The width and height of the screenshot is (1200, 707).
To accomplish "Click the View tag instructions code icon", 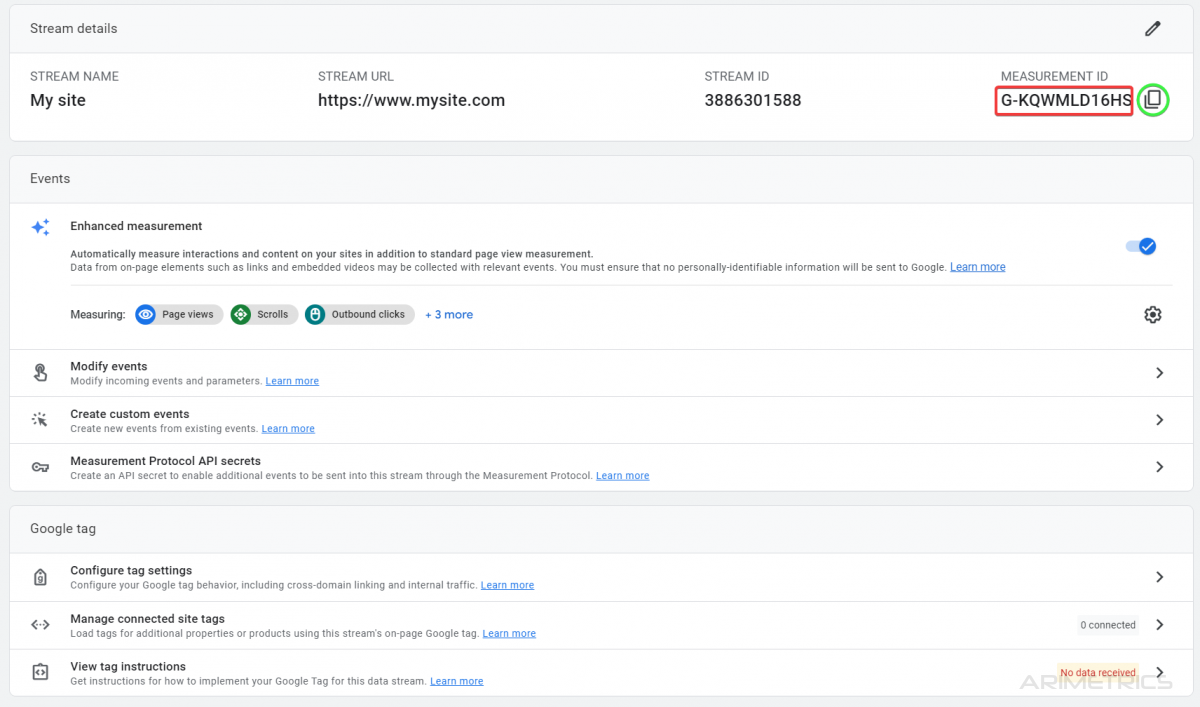I will (x=40, y=672).
